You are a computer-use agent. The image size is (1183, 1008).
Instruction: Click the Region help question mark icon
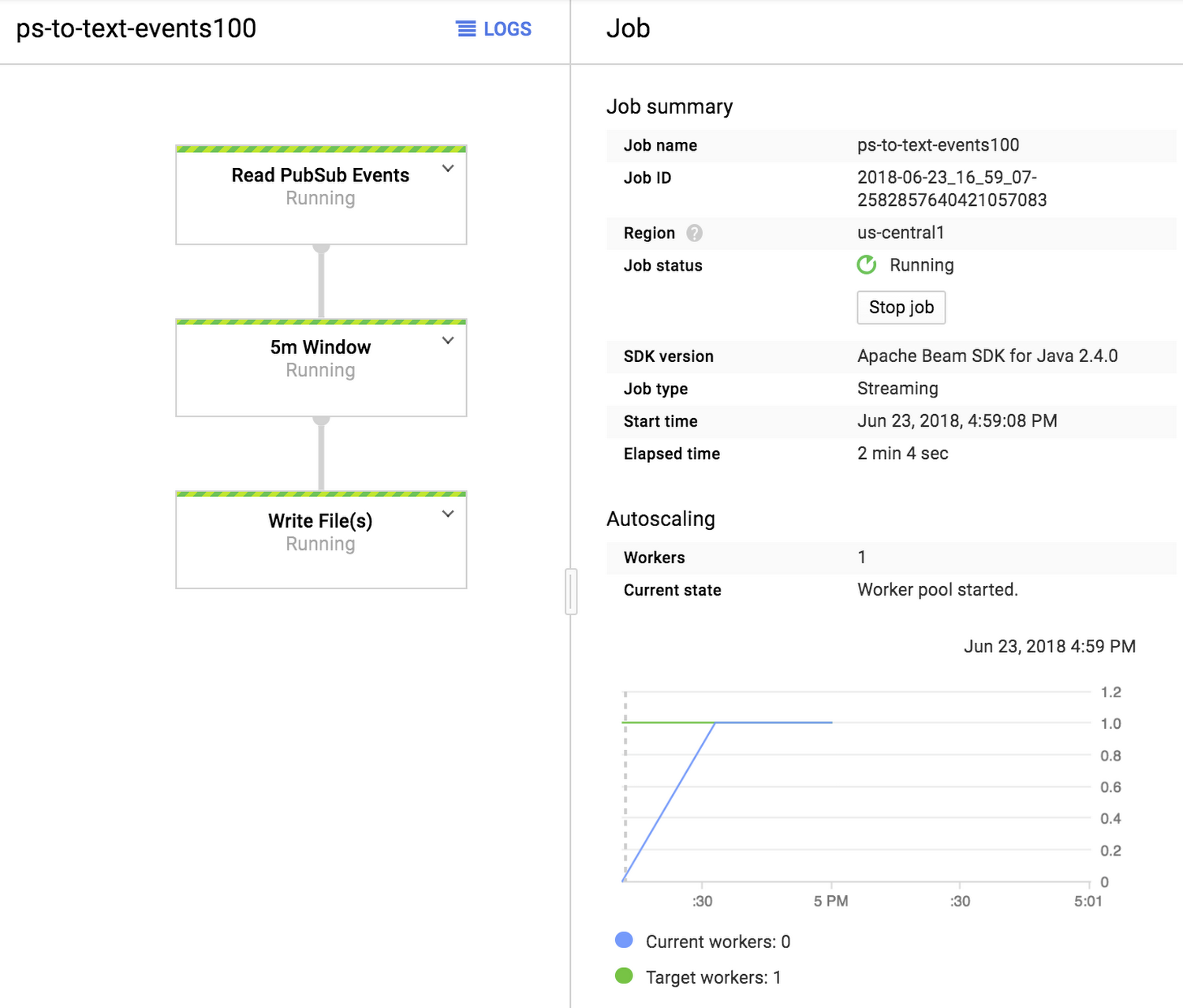click(694, 233)
